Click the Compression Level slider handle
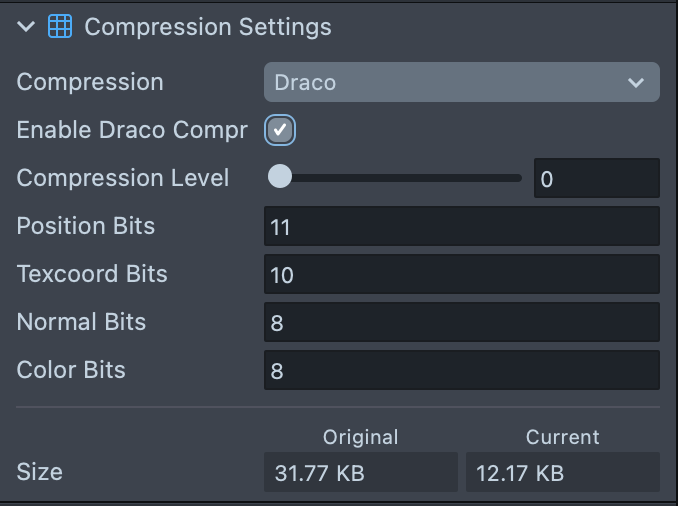 point(280,177)
